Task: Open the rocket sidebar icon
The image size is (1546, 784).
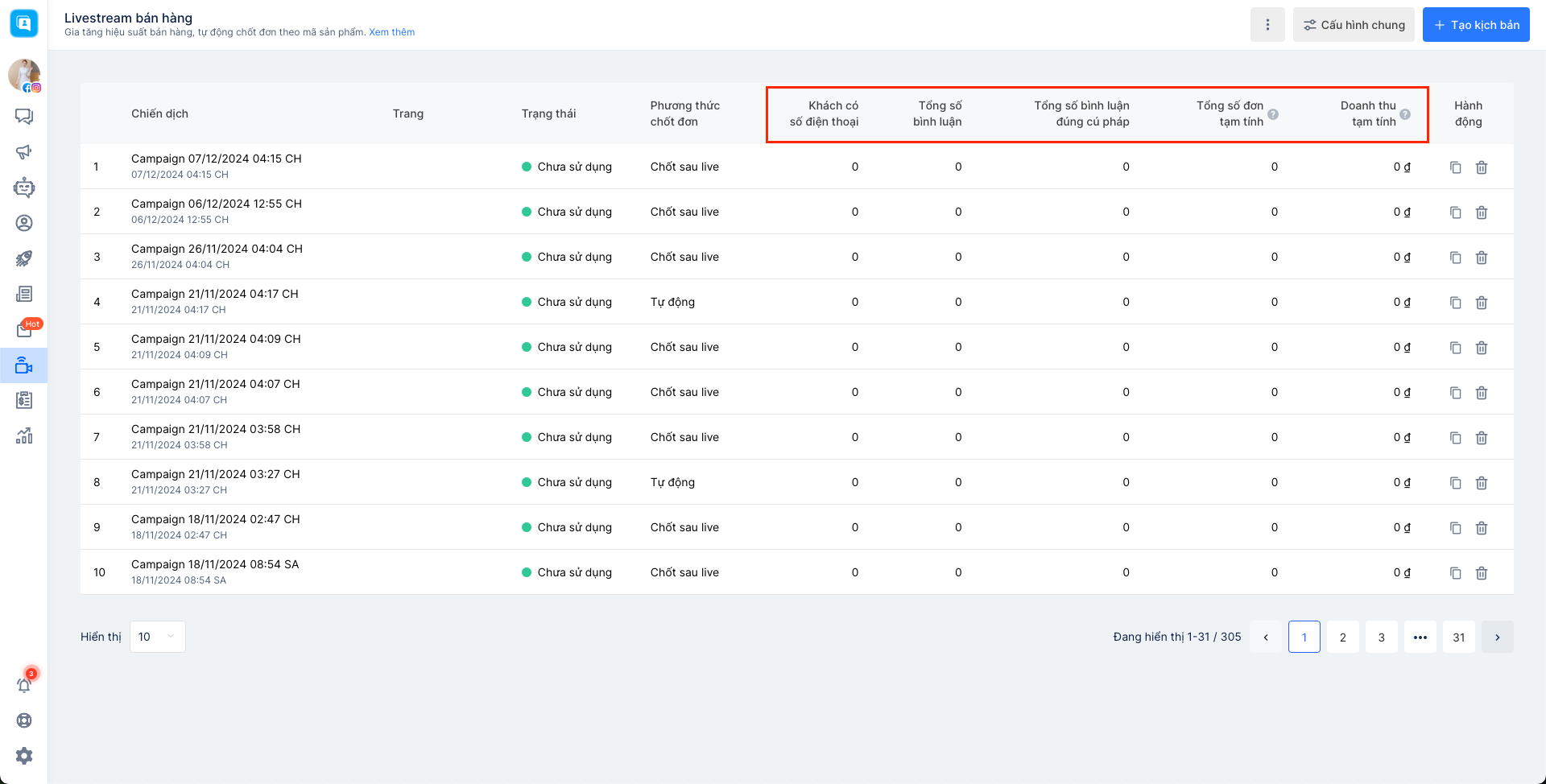Action: click(24, 258)
